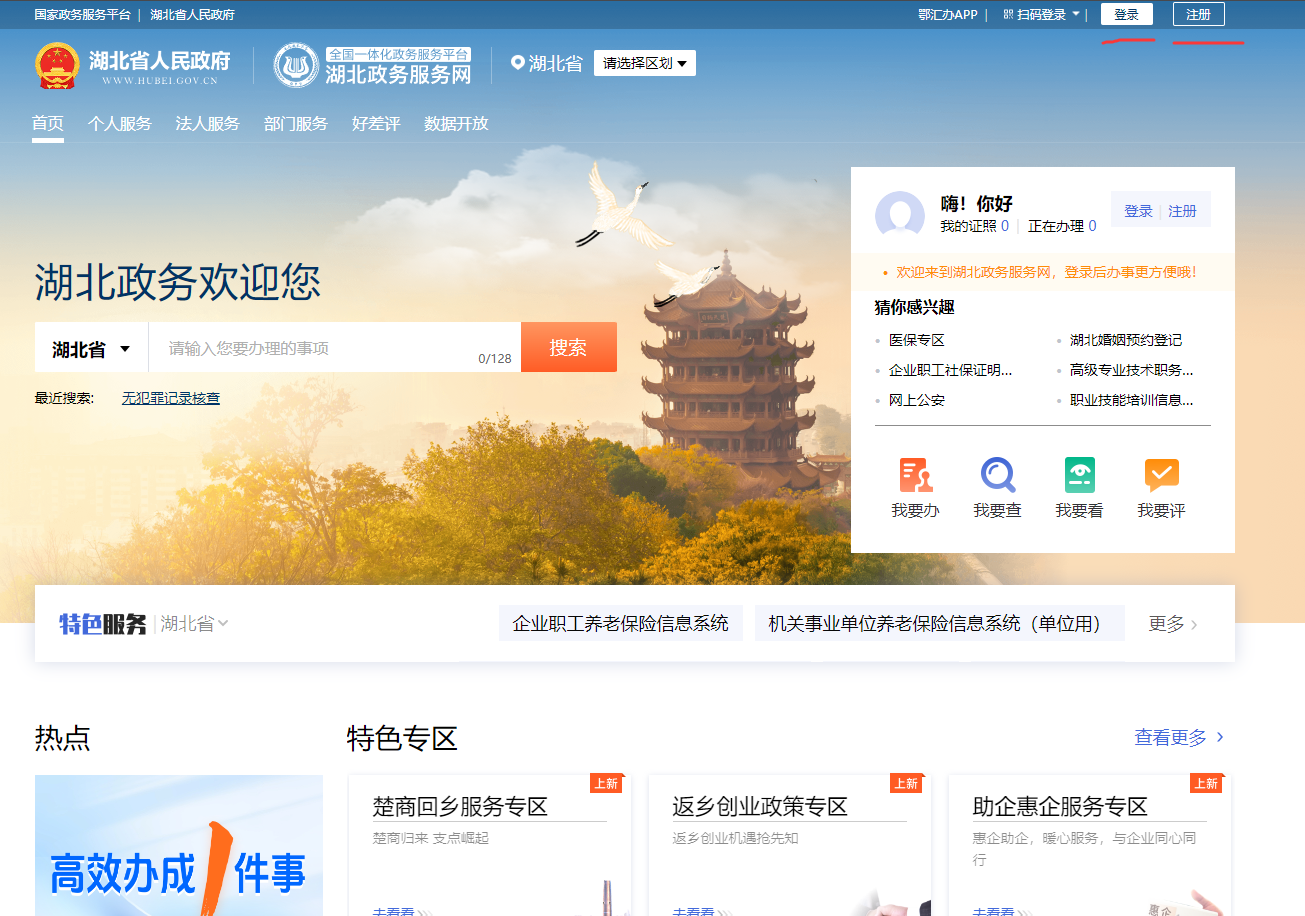Click the user avatar icon
1305x916 pixels.
(x=900, y=214)
